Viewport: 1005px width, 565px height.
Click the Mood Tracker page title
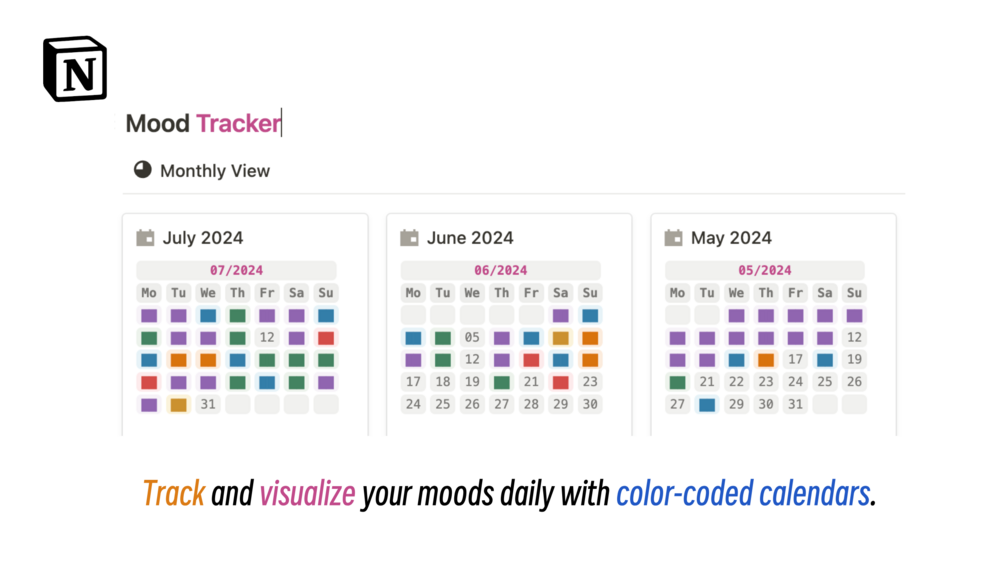[203, 123]
